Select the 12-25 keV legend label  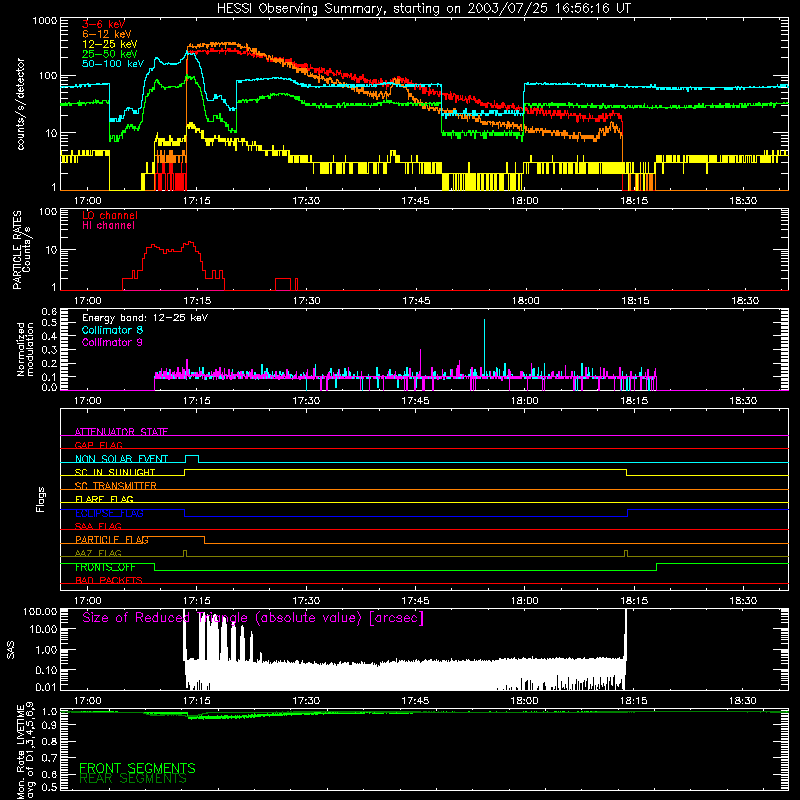110,44
